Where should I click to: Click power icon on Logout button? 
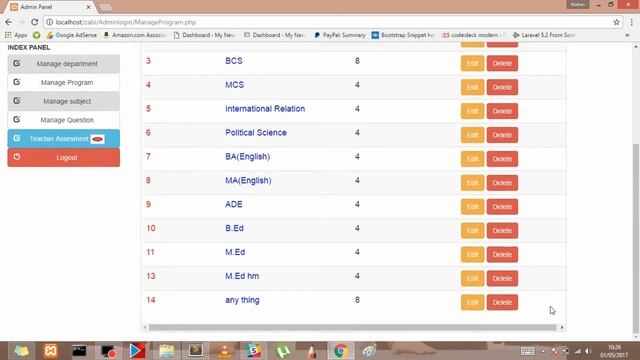(17, 157)
